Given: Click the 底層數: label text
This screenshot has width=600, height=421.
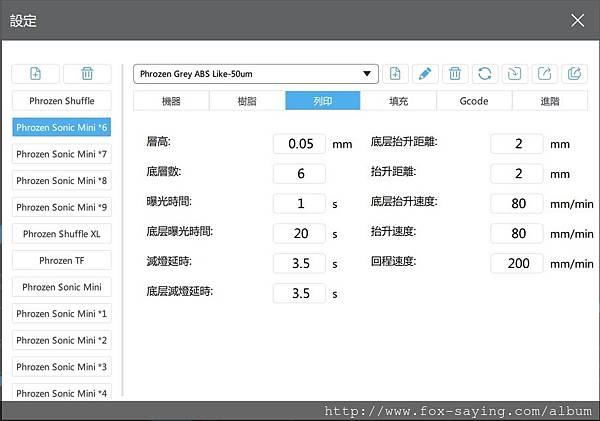Looking at the screenshot, I should tap(164, 171).
